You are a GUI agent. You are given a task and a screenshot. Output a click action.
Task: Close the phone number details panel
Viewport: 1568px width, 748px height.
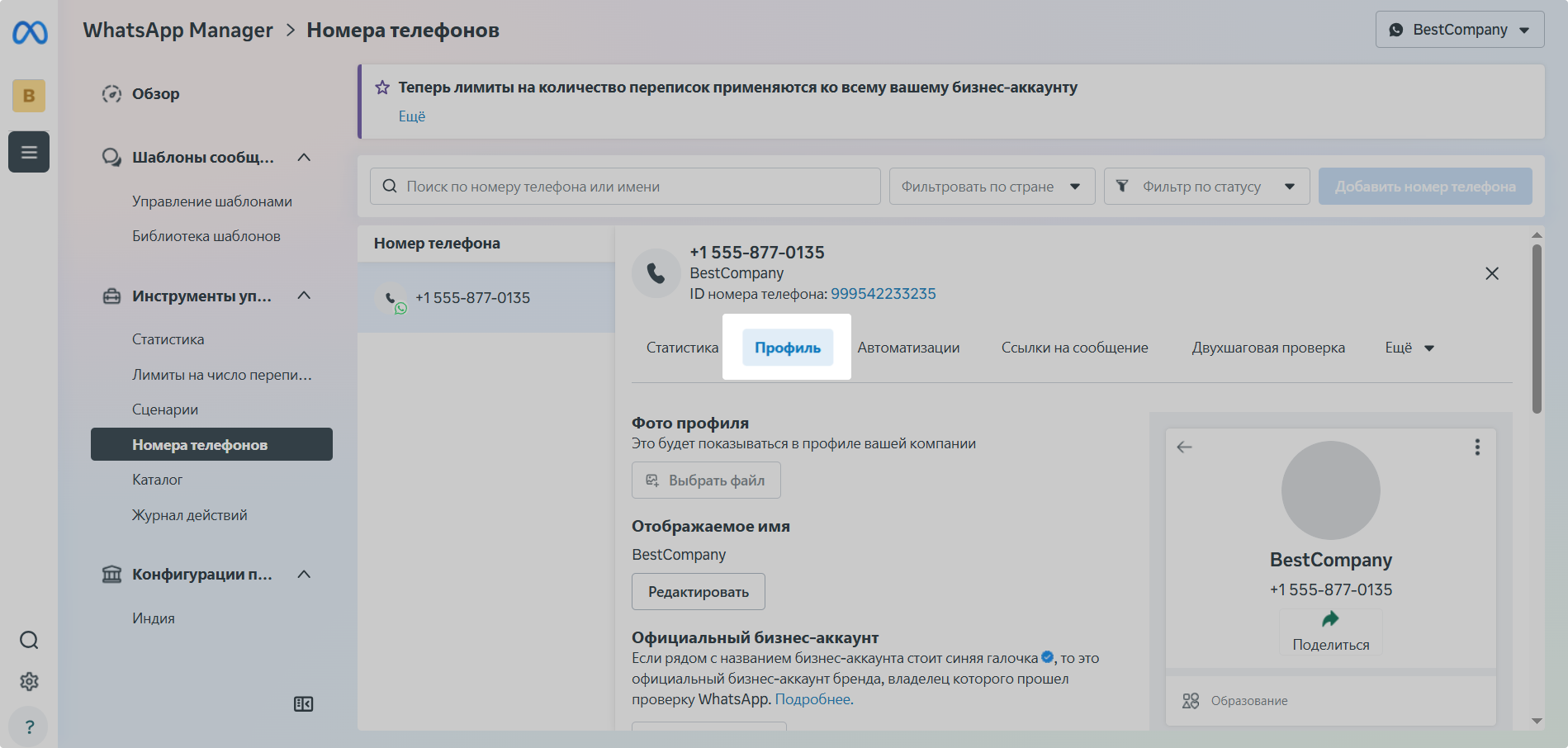(1492, 273)
